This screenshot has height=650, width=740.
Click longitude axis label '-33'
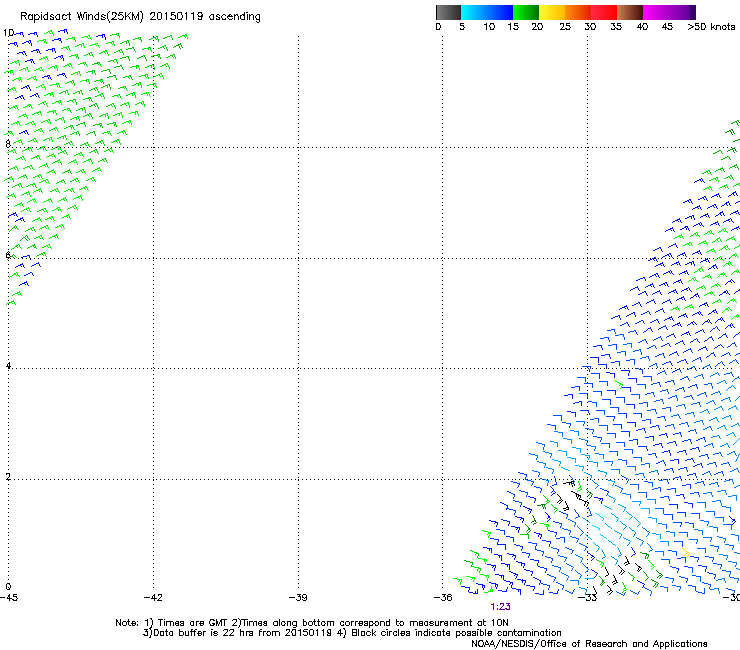pyautogui.click(x=588, y=598)
